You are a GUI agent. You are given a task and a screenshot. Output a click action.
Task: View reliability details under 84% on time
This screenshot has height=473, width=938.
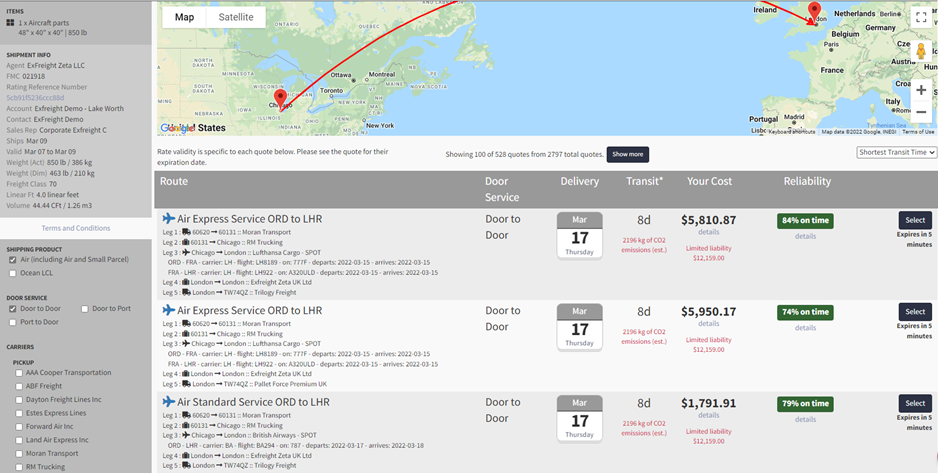805,236
